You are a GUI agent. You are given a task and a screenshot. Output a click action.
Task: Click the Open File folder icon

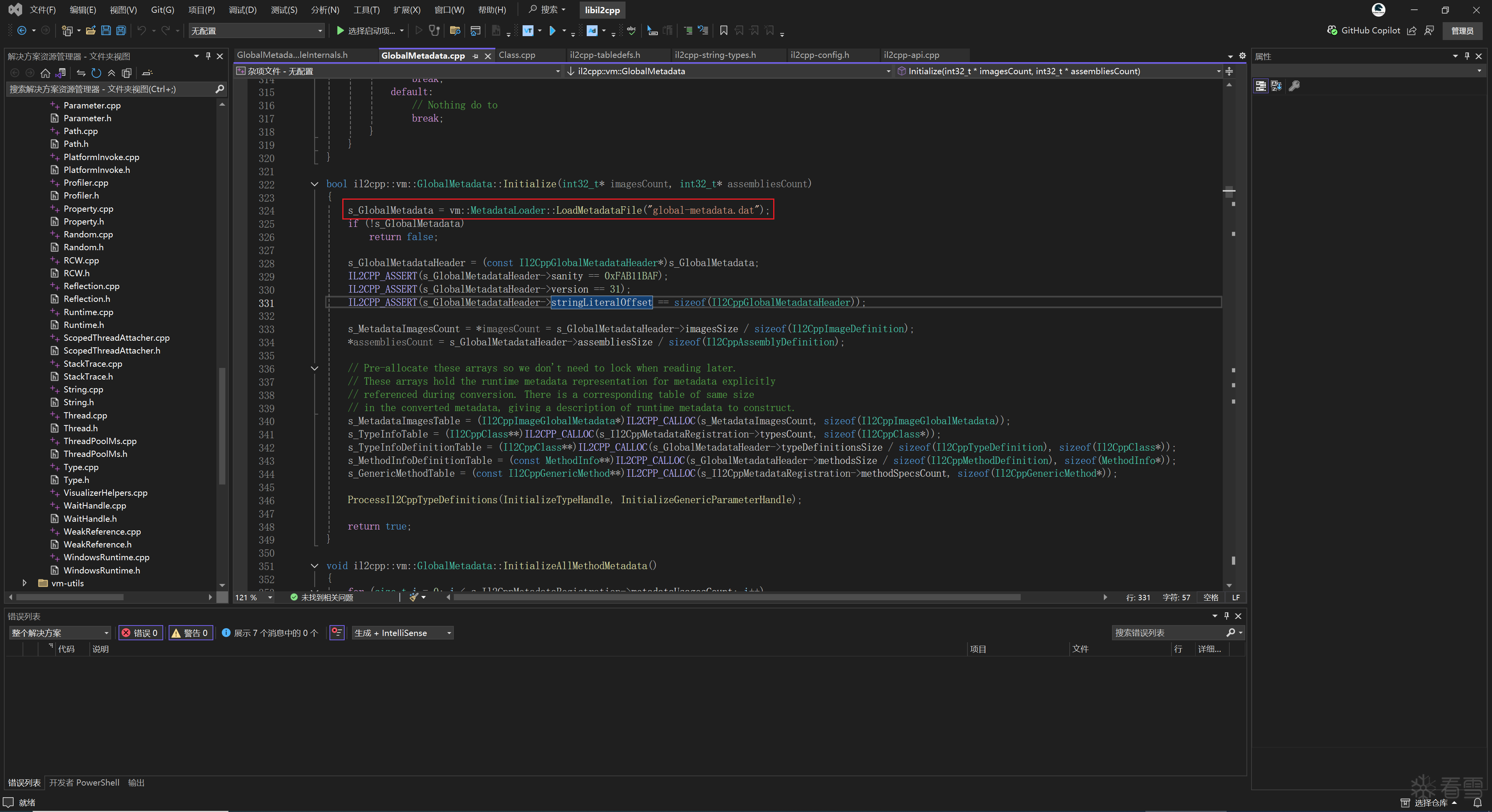[x=91, y=31]
